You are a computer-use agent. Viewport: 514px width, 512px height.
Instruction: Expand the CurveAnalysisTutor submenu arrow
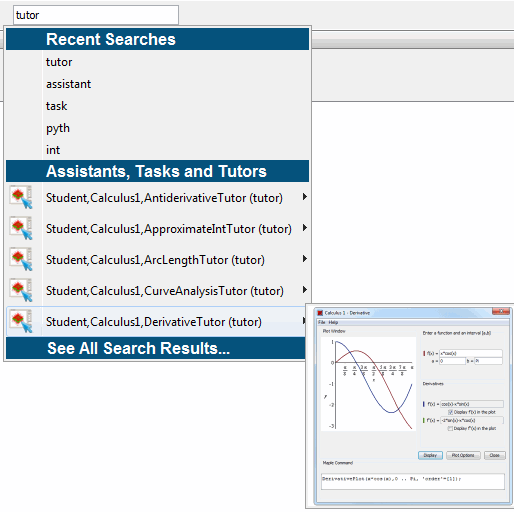(304, 290)
